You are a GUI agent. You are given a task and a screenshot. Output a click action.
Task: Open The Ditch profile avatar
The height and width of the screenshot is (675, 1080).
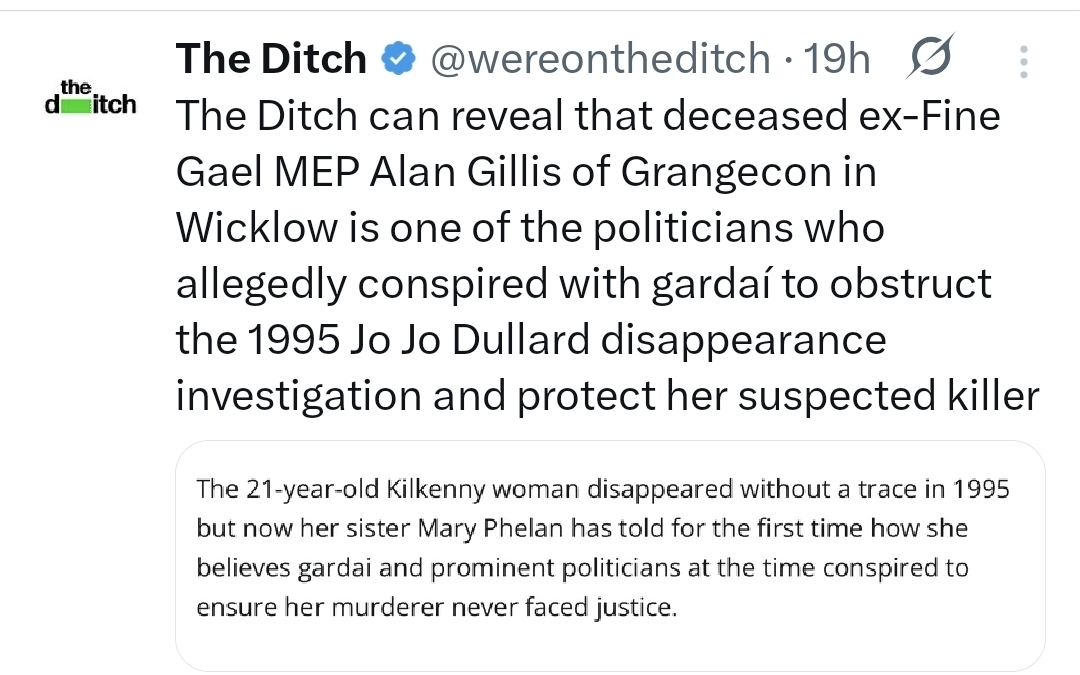click(91, 97)
